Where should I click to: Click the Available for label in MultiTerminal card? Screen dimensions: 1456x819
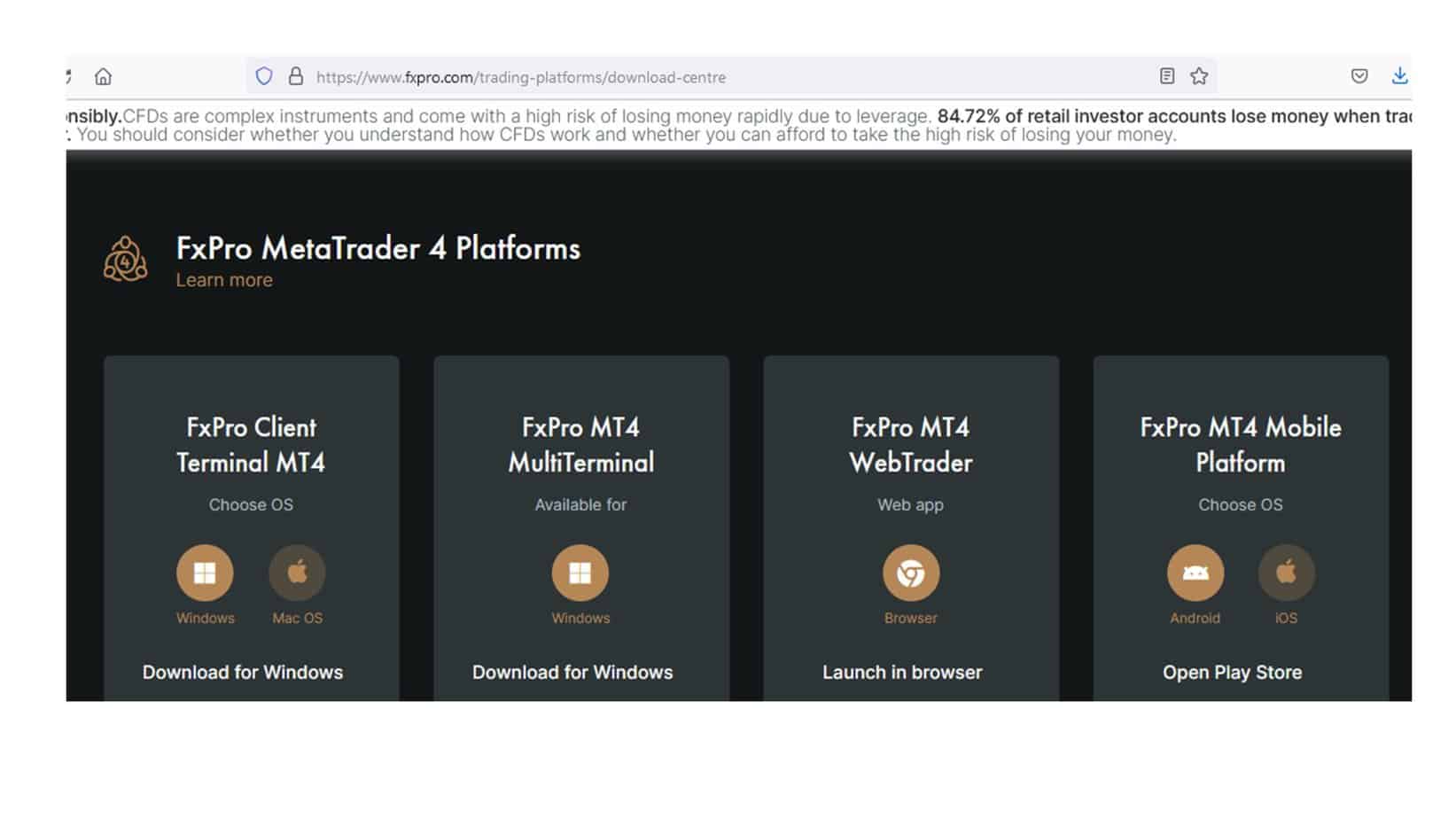(x=580, y=505)
